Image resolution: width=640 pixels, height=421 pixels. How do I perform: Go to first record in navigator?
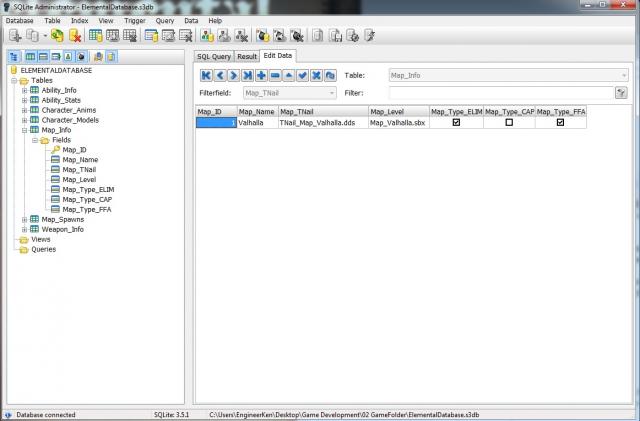click(206, 75)
